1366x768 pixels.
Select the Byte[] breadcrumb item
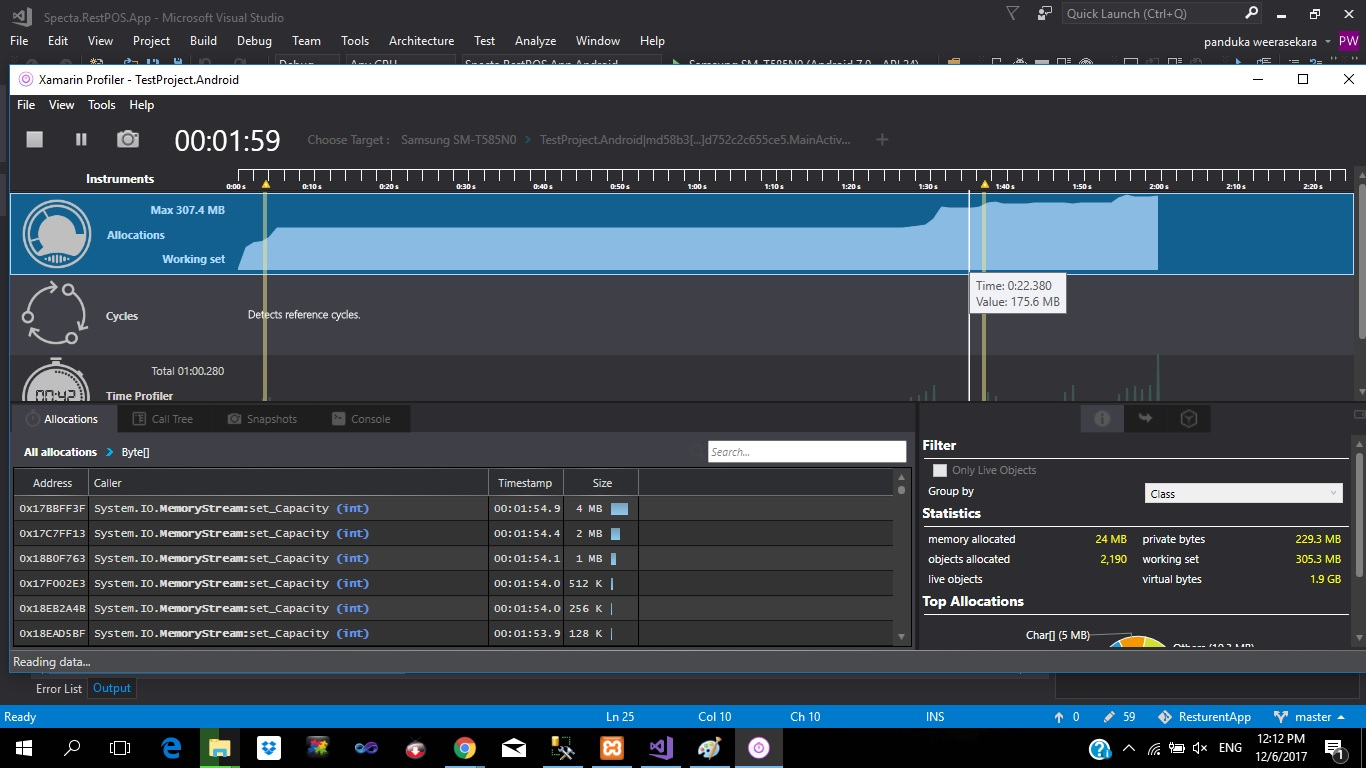pyautogui.click(x=136, y=452)
